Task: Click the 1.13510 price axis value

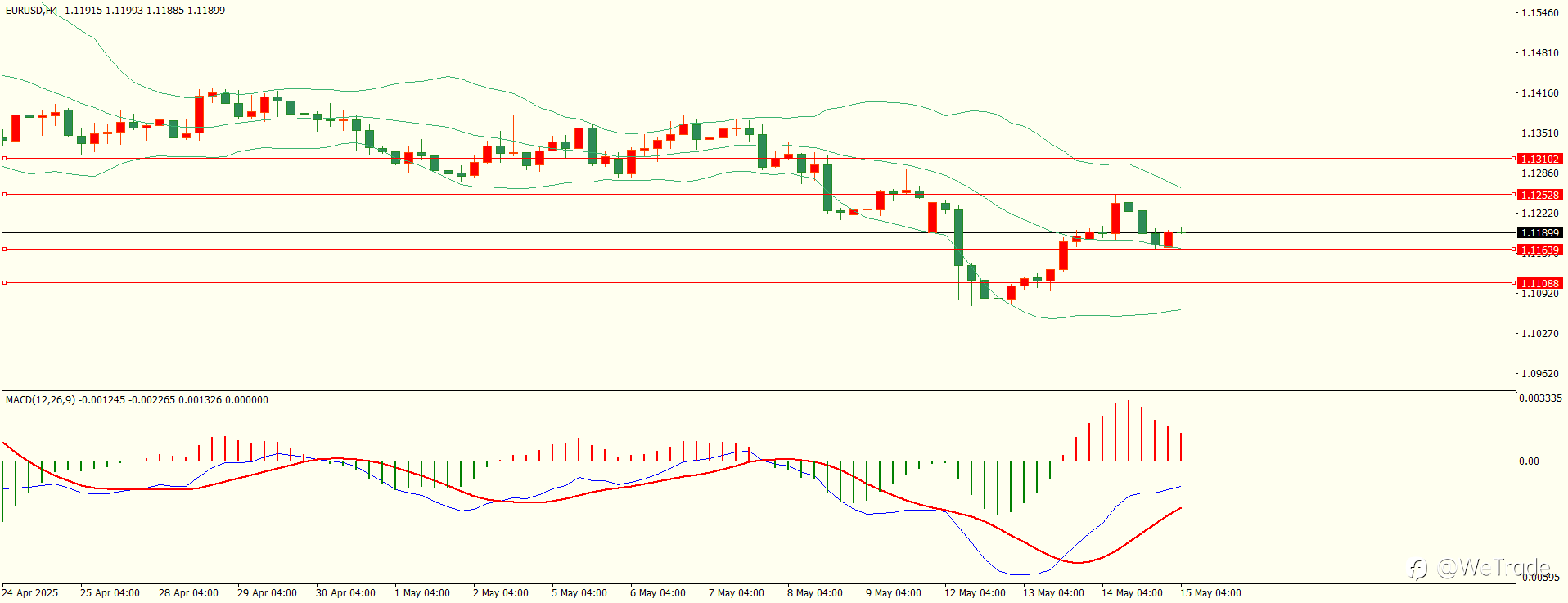Action: (x=1539, y=133)
